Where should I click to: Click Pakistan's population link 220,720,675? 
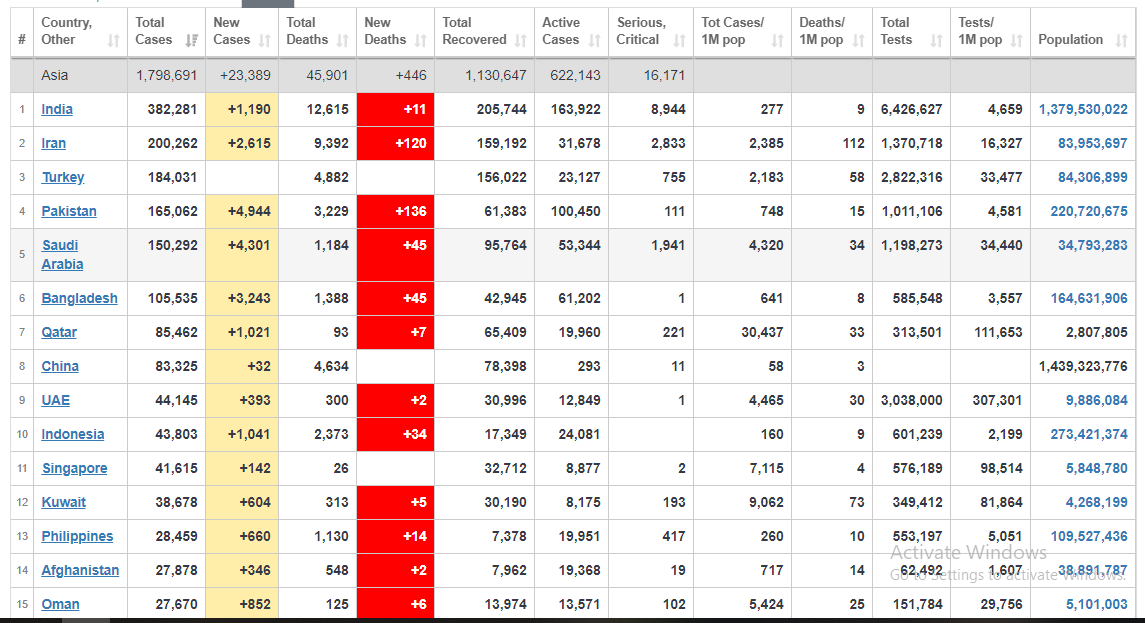pos(1089,211)
